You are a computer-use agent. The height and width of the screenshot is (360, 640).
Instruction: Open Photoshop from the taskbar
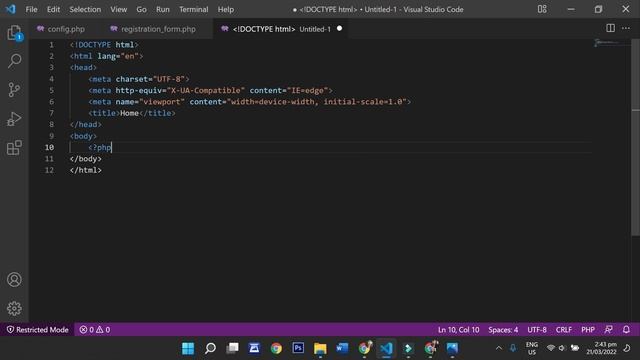coord(298,348)
